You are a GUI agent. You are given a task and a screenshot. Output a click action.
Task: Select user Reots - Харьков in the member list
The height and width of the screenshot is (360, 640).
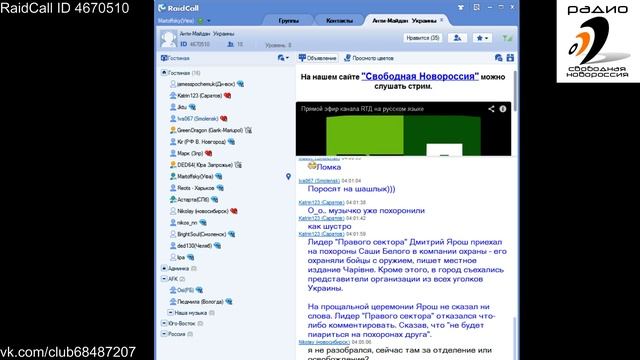coord(196,188)
